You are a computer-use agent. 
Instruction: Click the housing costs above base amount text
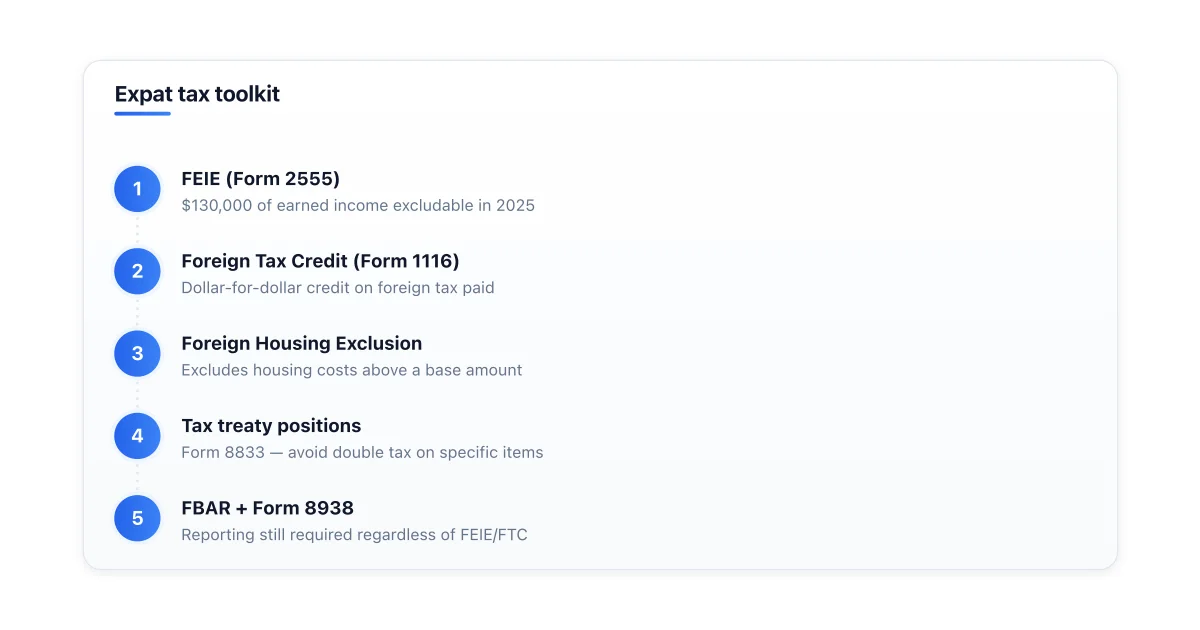352,370
